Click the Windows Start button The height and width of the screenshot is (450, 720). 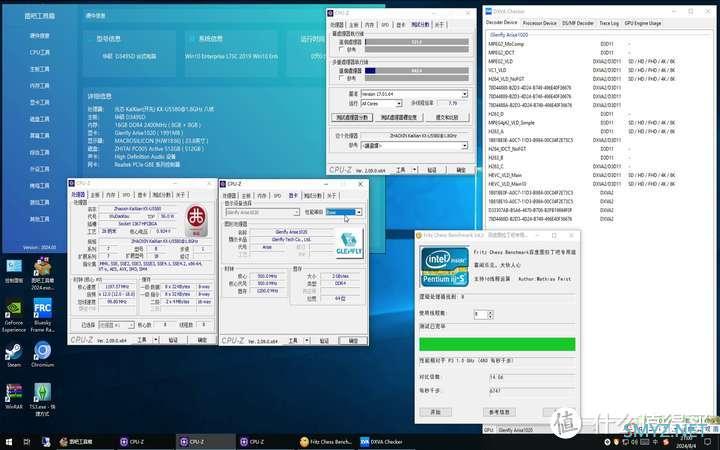[x=9, y=442]
